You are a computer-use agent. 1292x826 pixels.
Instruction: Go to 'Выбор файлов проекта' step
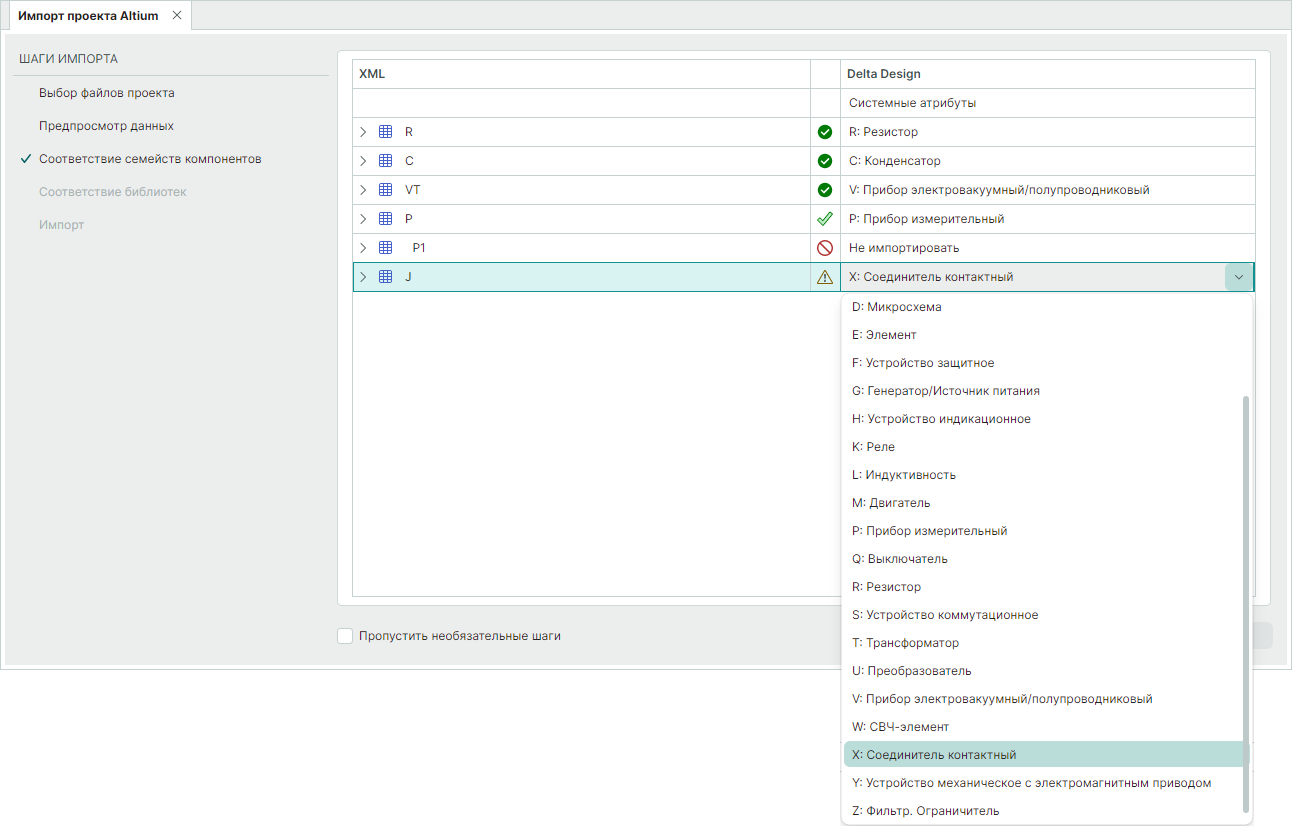(107, 93)
